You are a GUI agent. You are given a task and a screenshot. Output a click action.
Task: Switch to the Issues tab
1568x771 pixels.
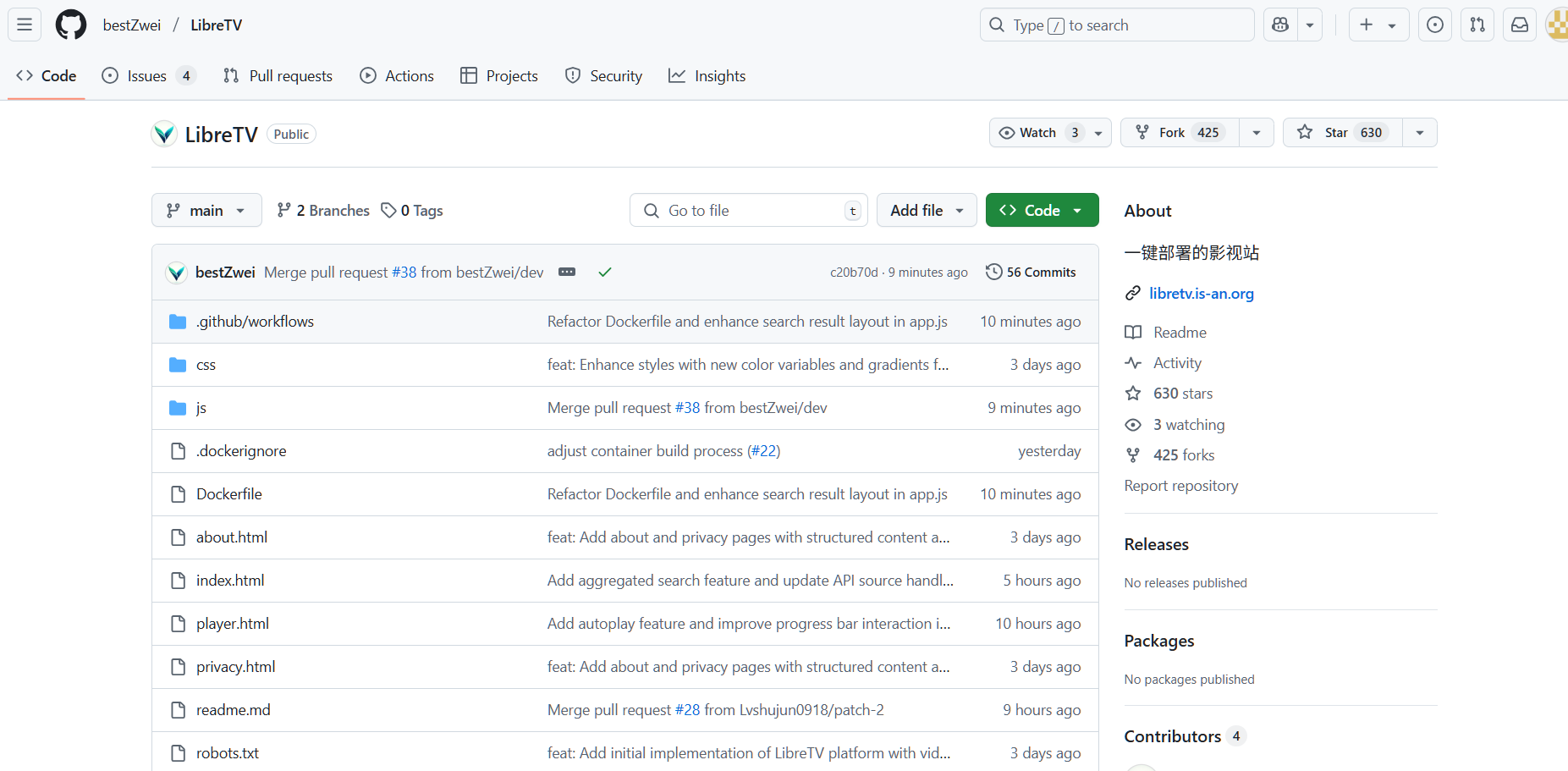149,76
